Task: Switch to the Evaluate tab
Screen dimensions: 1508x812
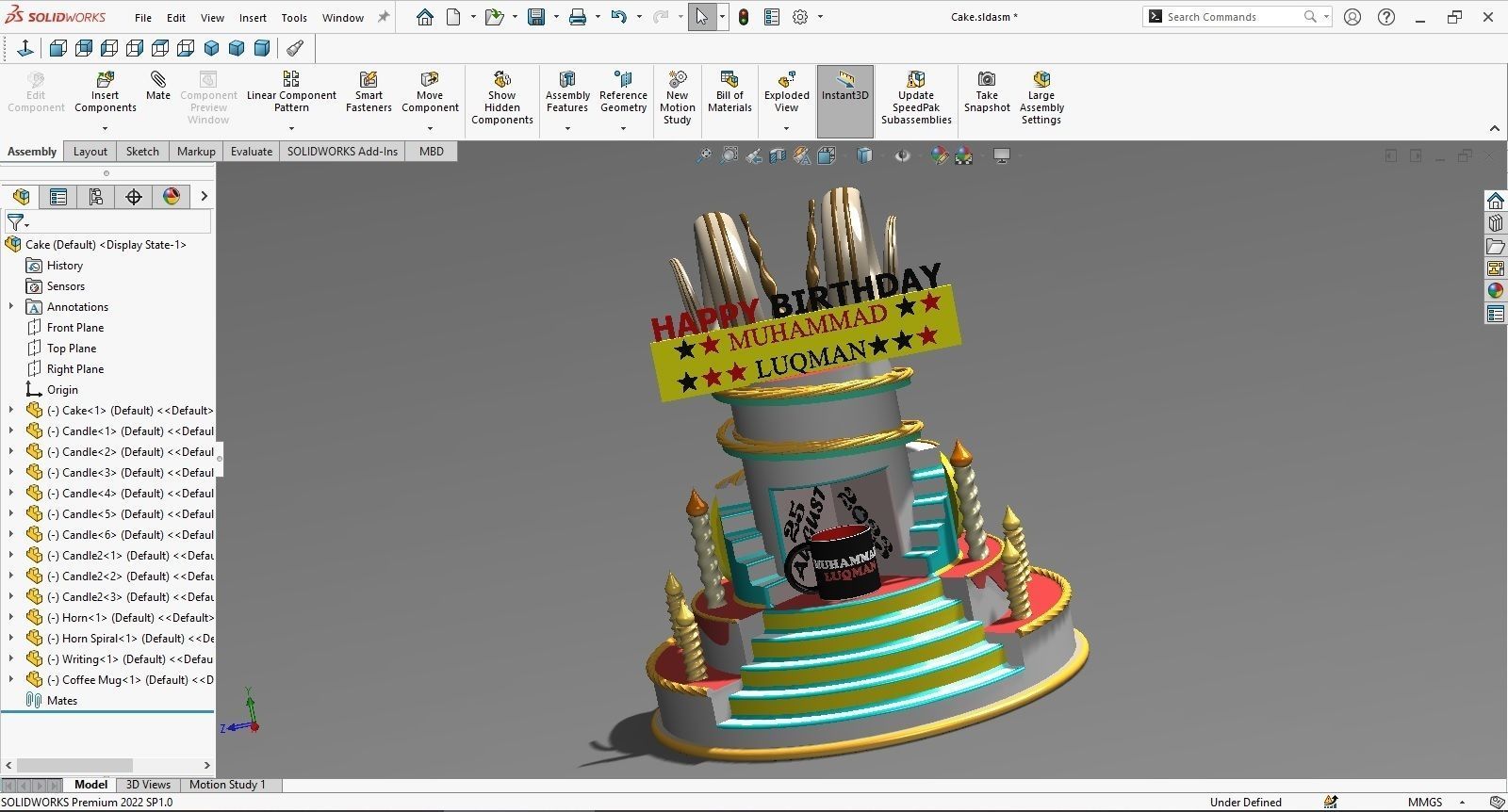Action: 252,151
